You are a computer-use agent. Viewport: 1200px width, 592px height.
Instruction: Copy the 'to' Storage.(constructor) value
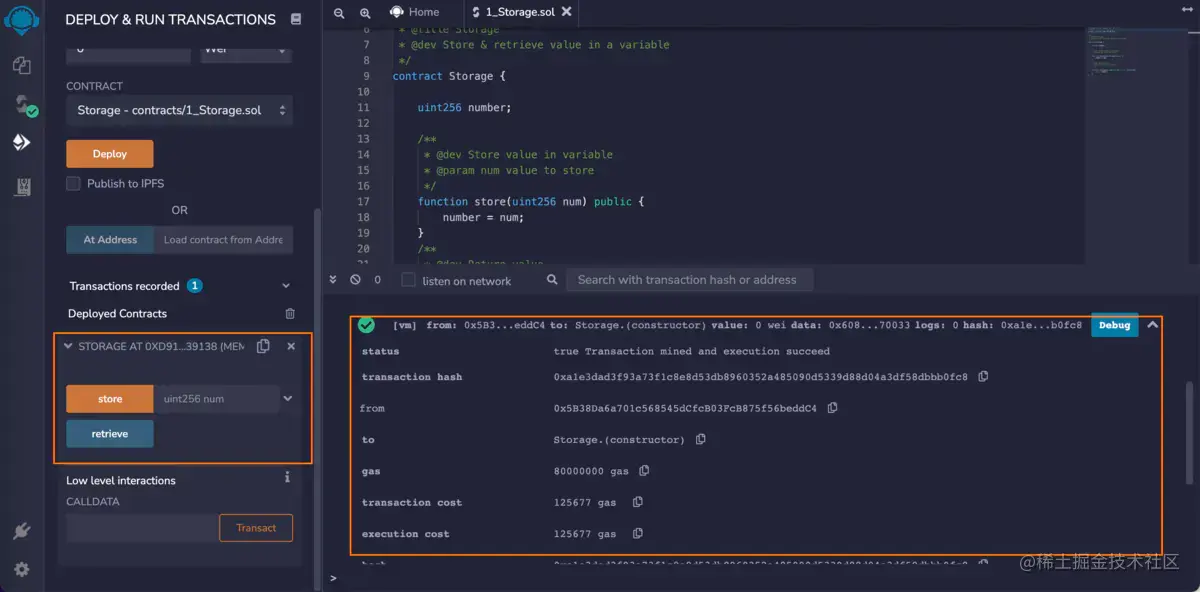pos(700,439)
